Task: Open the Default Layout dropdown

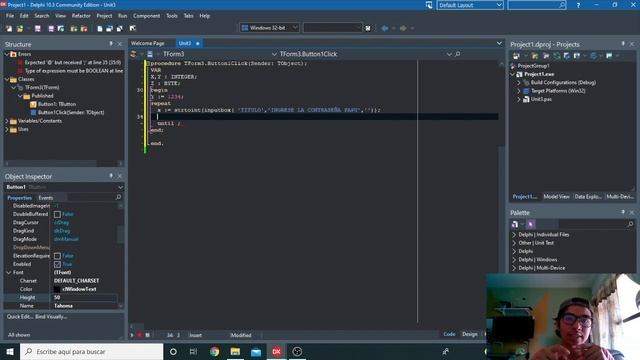Action: click(x=499, y=5)
